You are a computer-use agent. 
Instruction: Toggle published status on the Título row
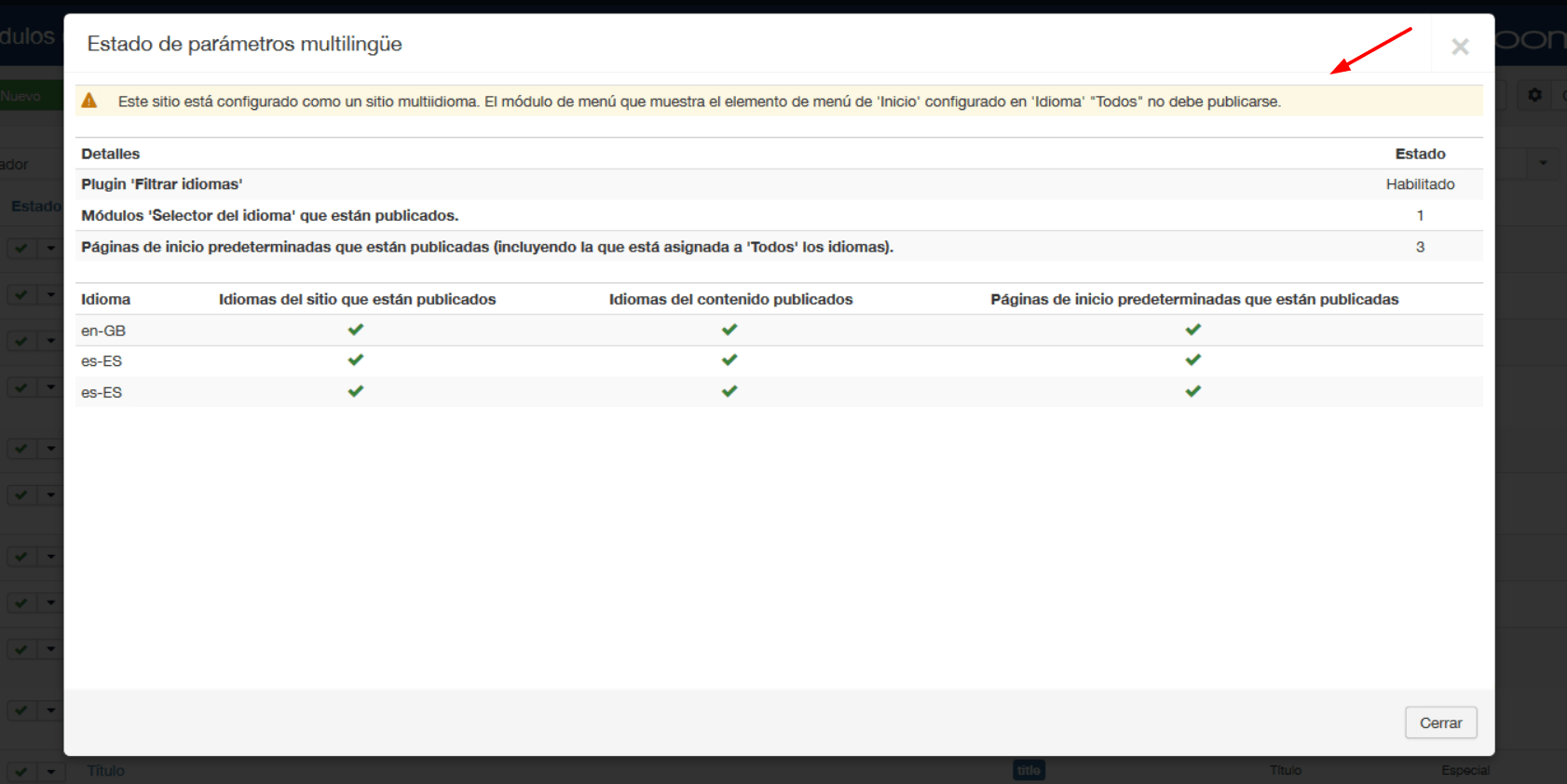coord(20,771)
